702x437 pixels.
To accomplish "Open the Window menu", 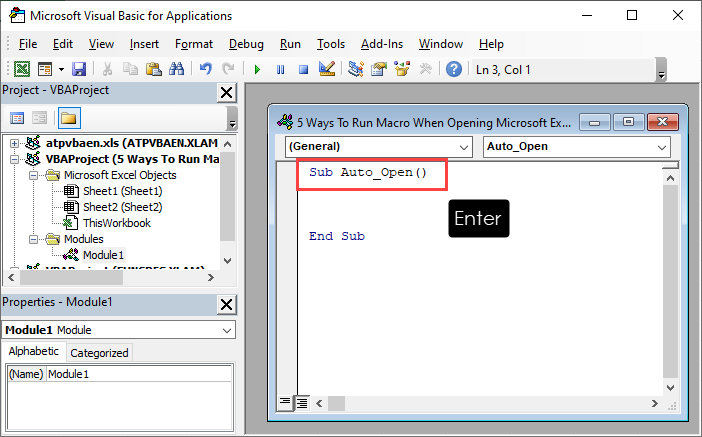I will [441, 44].
